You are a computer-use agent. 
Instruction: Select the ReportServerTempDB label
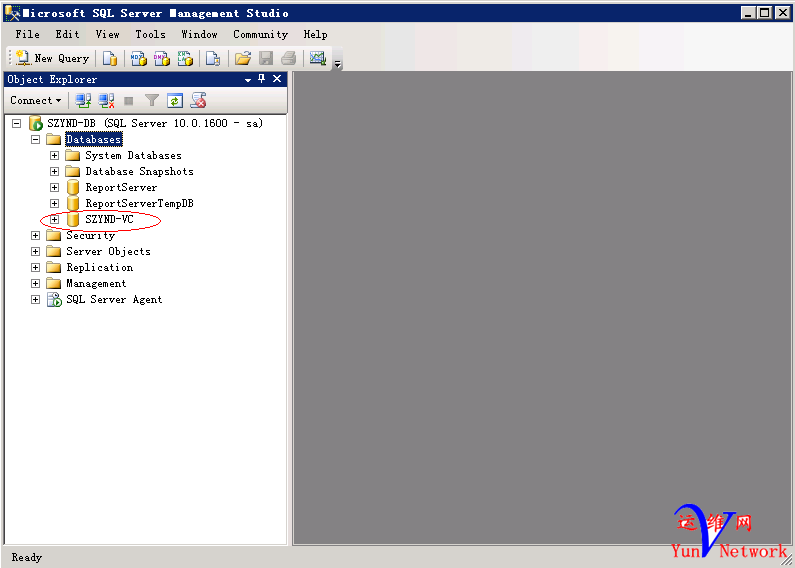pos(139,203)
